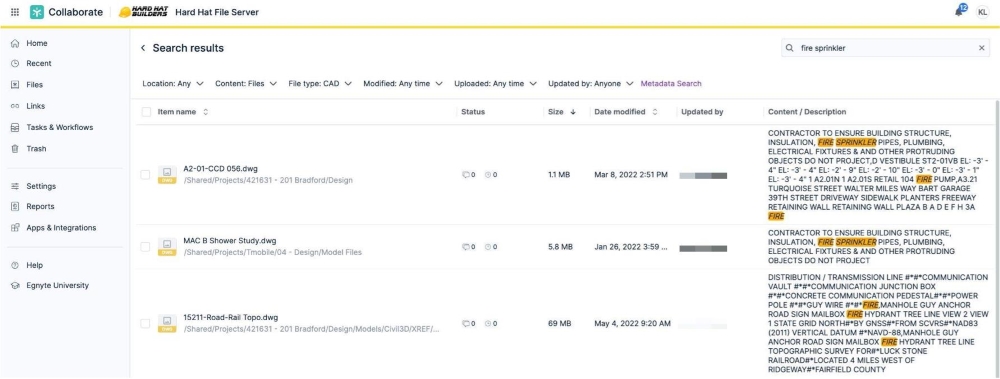Click the Egnyte University graduation cap icon

15,285
